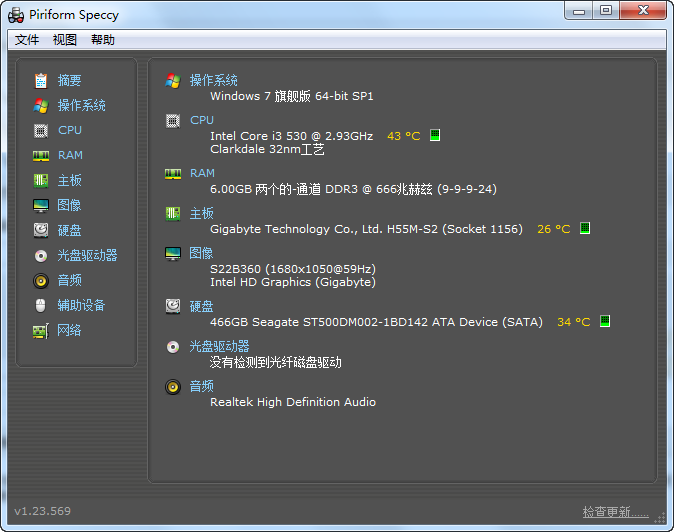The height and width of the screenshot is (532, 674).
Task: Click hard drive icon beside 硬盘 heading in summary
Action: pos(173,306)
